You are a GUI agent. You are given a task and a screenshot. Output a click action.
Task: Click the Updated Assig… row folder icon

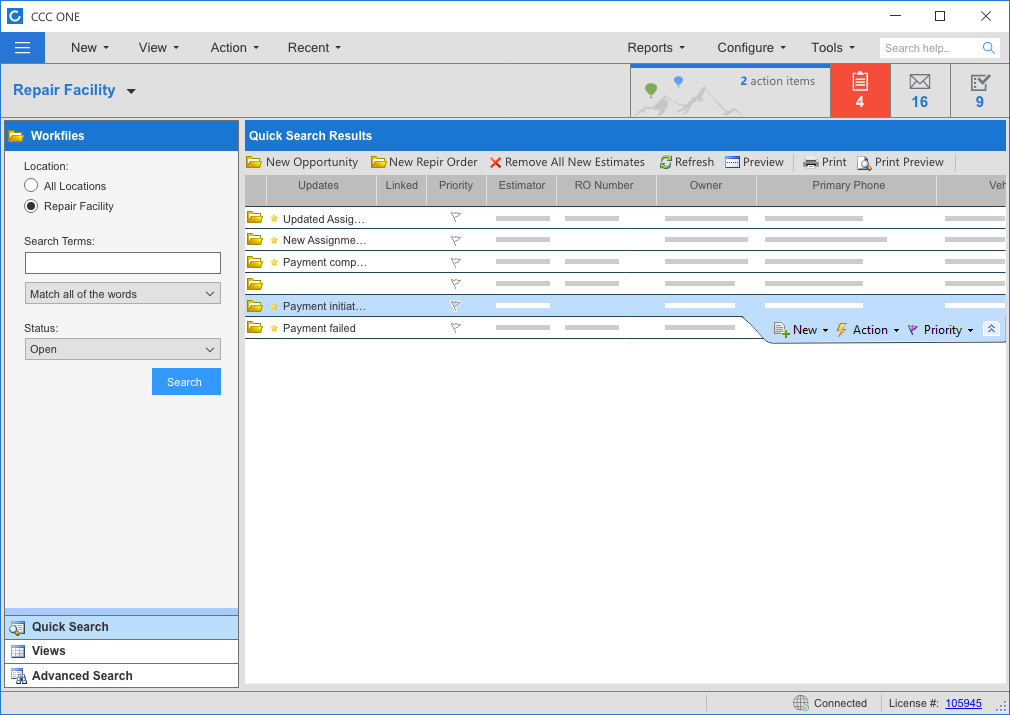tap(255, 218)
